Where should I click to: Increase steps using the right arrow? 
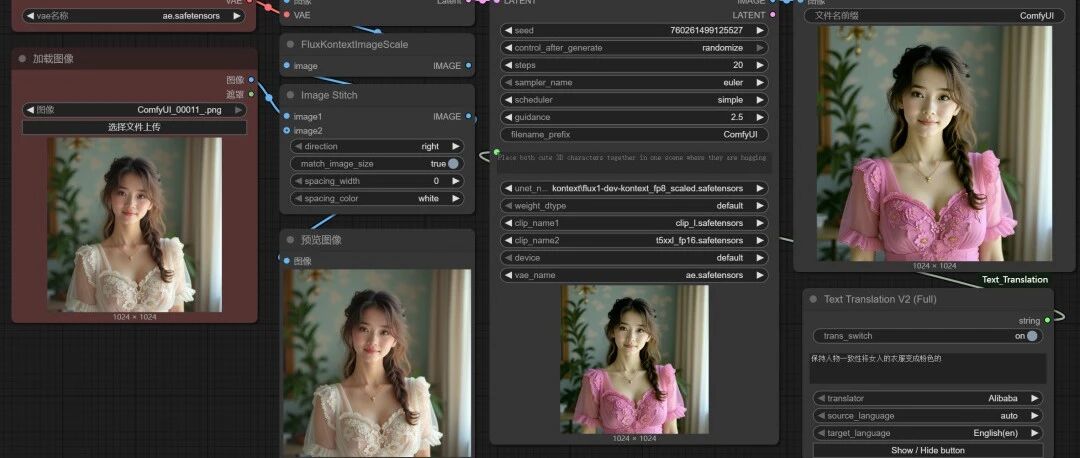tap(760, 65)
